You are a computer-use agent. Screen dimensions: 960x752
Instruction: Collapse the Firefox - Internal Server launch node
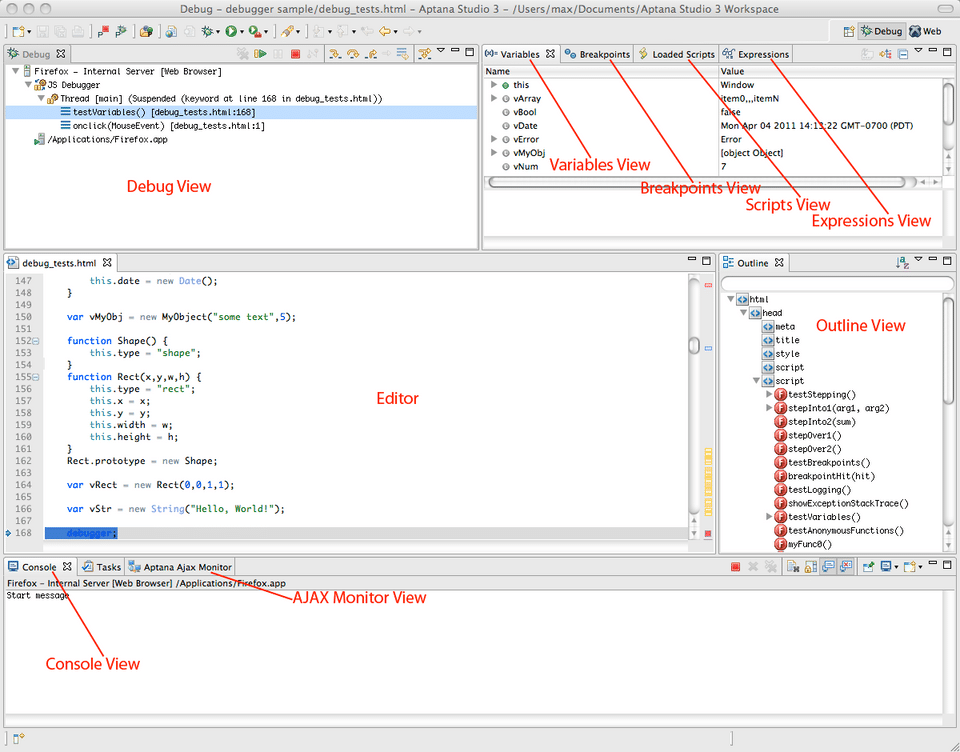pos(15,72)
